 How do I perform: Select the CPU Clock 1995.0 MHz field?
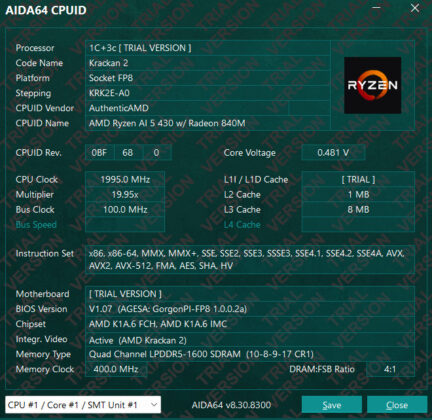pos(125,179)
